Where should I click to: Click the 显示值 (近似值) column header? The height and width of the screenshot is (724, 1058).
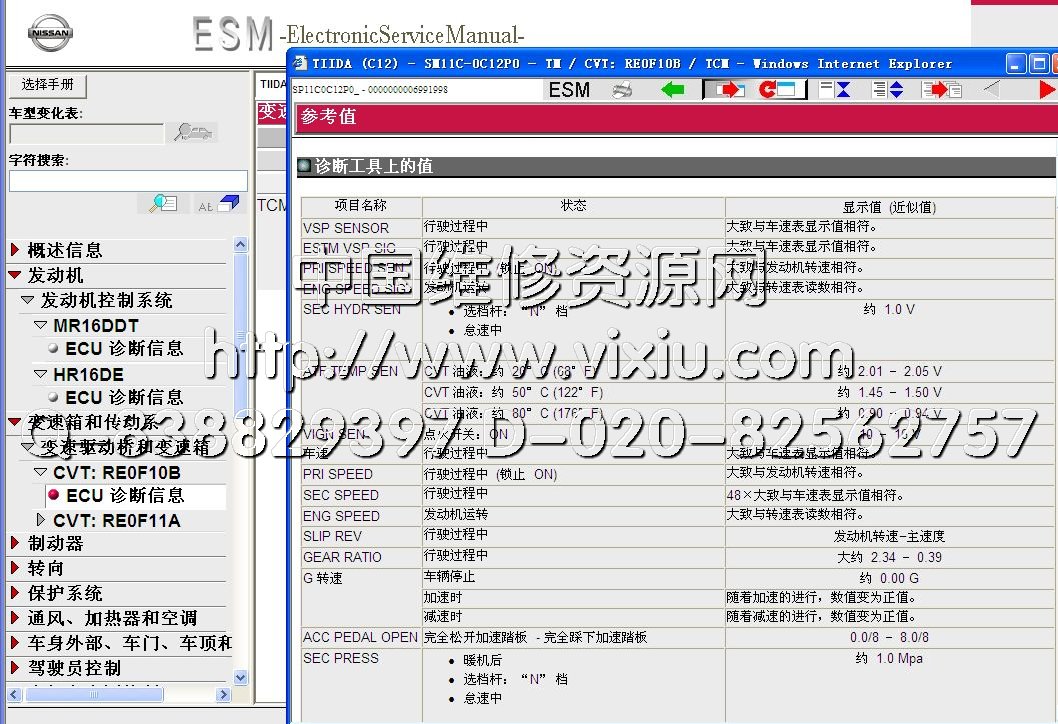coord(889,207)
